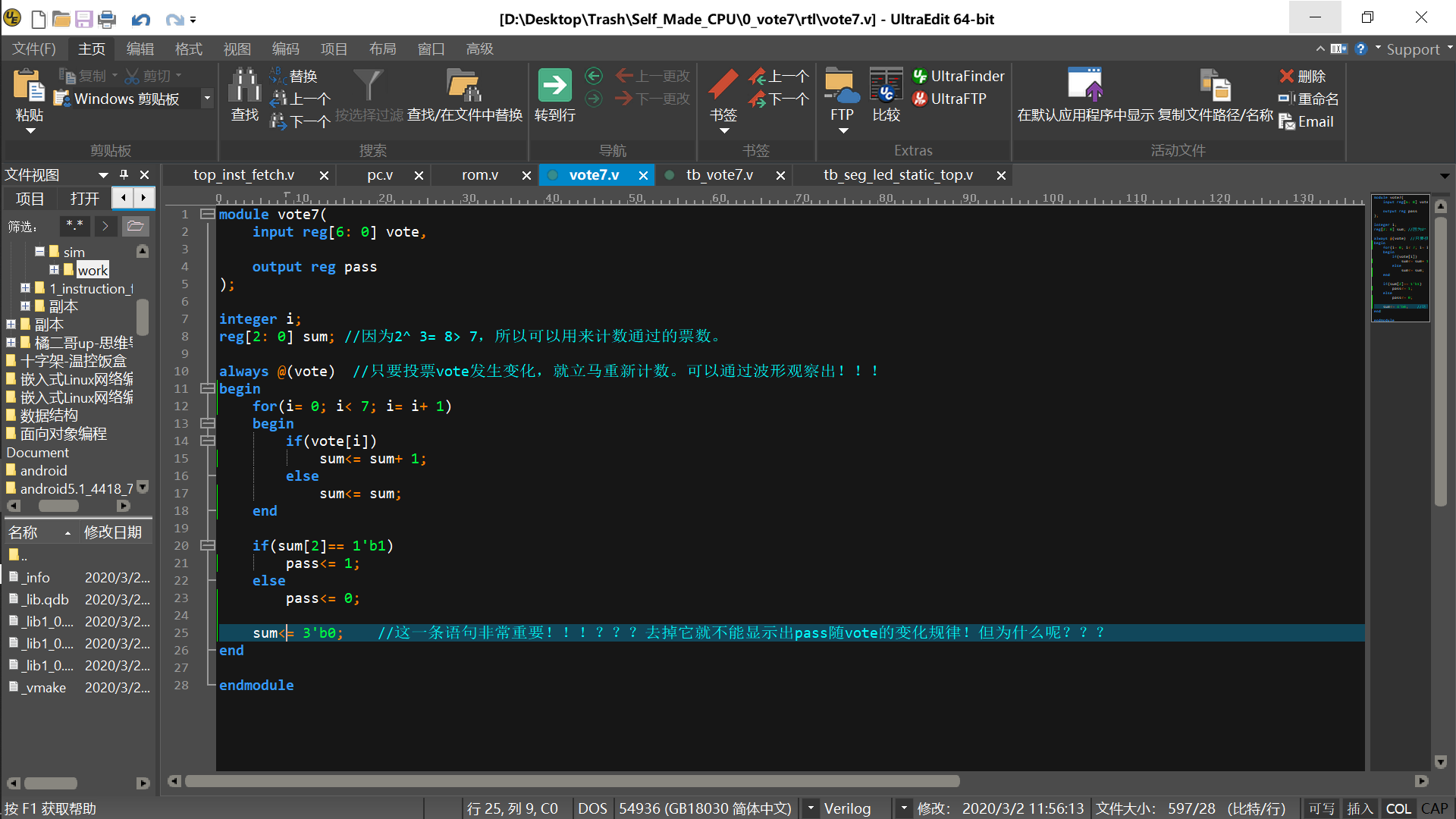Open Find/Replace in Files tool
The image size is (1456, 819).
click(464, 85)
